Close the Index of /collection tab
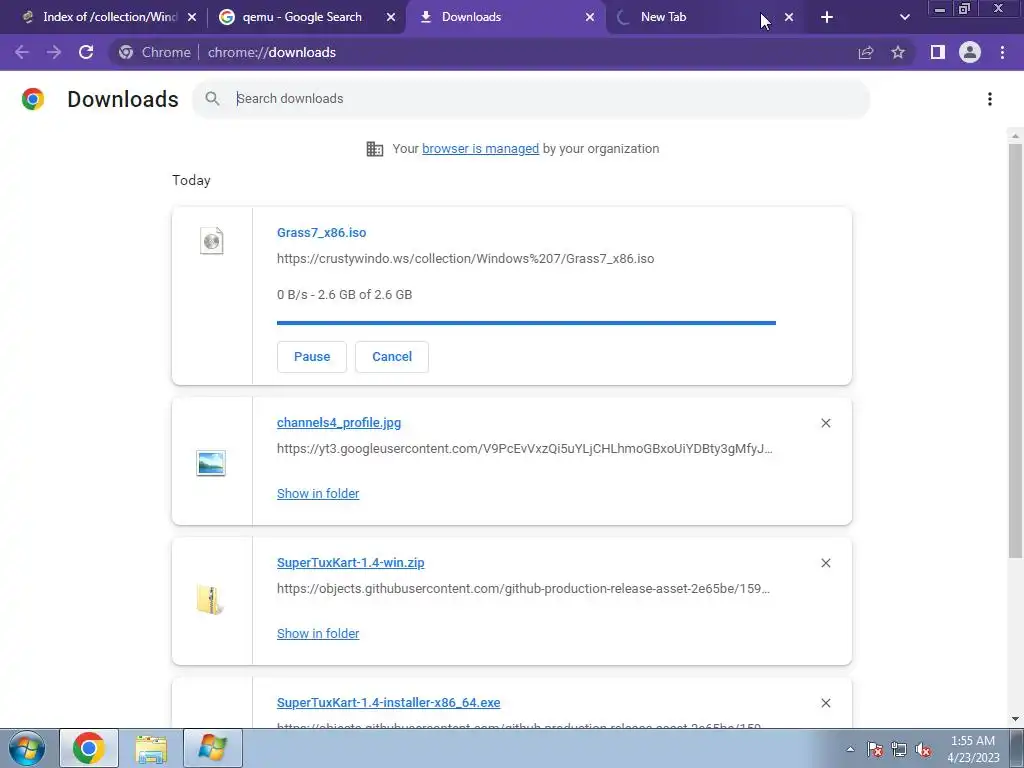This screenshot has width=1024, height=768. click(x=192, y=17)
